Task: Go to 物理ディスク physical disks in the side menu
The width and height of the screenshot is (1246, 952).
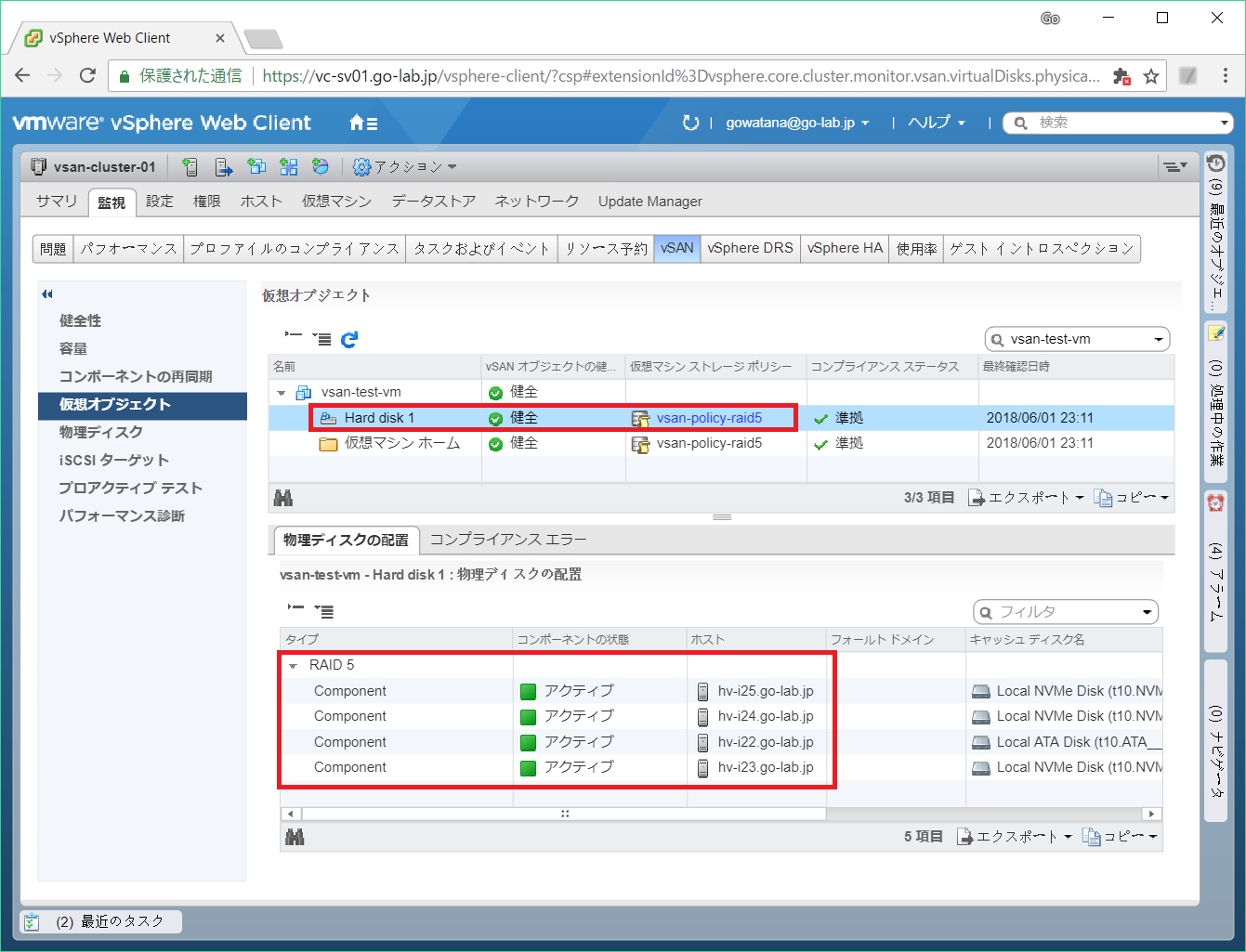Action: pyautogui.click(x=101, y=432)
